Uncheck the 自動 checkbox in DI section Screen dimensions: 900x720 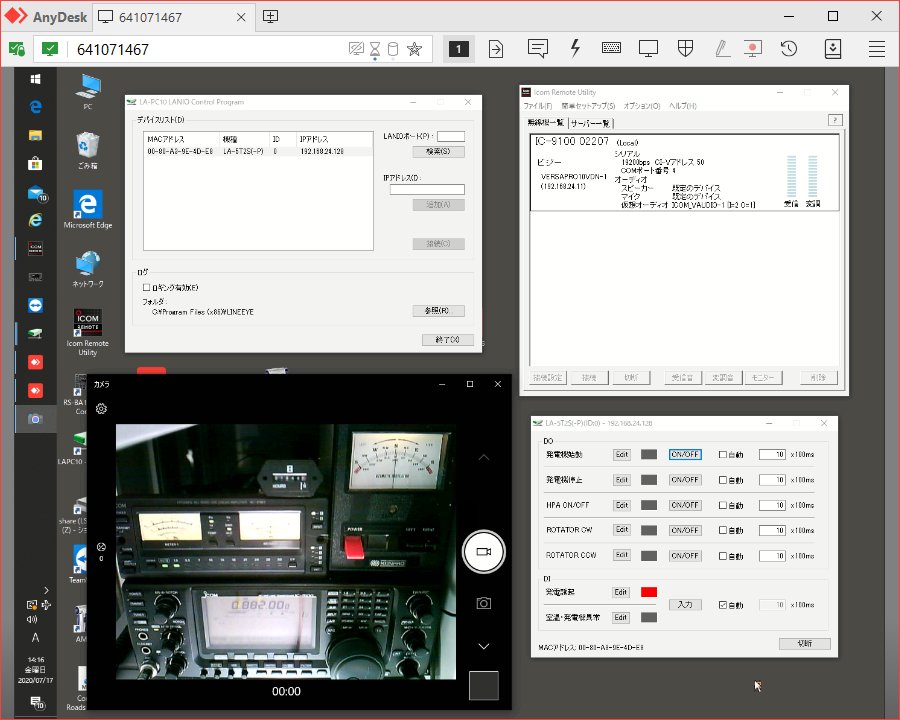pyautogui.click(x=725, y=605)
